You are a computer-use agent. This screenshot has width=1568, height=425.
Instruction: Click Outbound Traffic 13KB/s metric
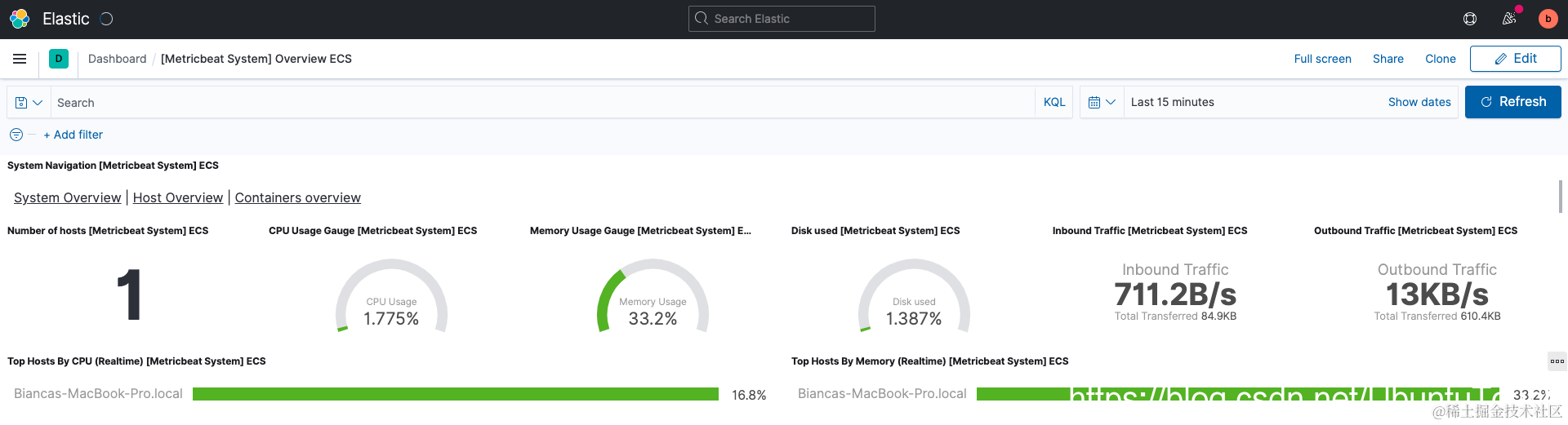(x=1437, y=294)
